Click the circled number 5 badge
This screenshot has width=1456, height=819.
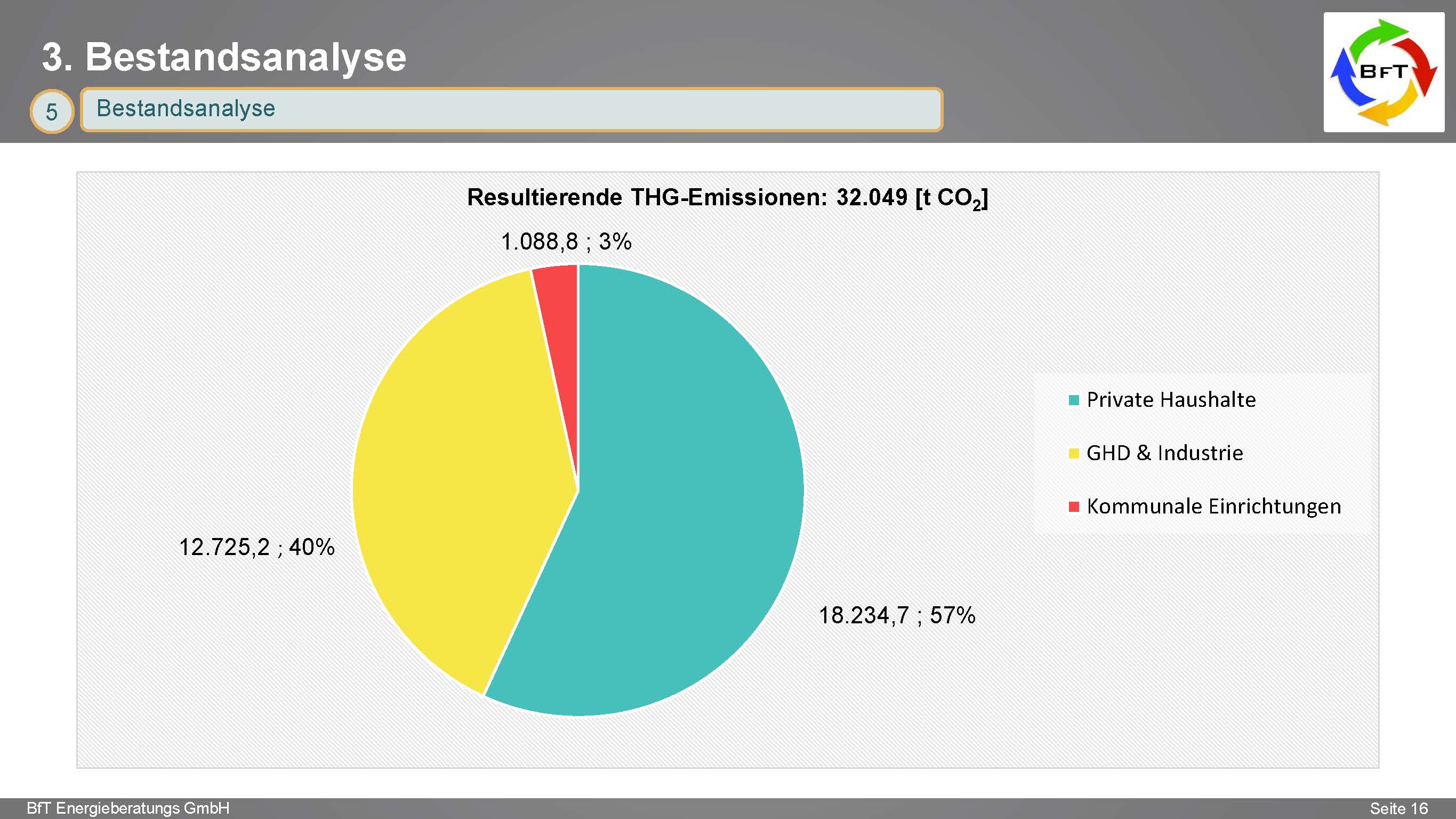tap(51, 111)
